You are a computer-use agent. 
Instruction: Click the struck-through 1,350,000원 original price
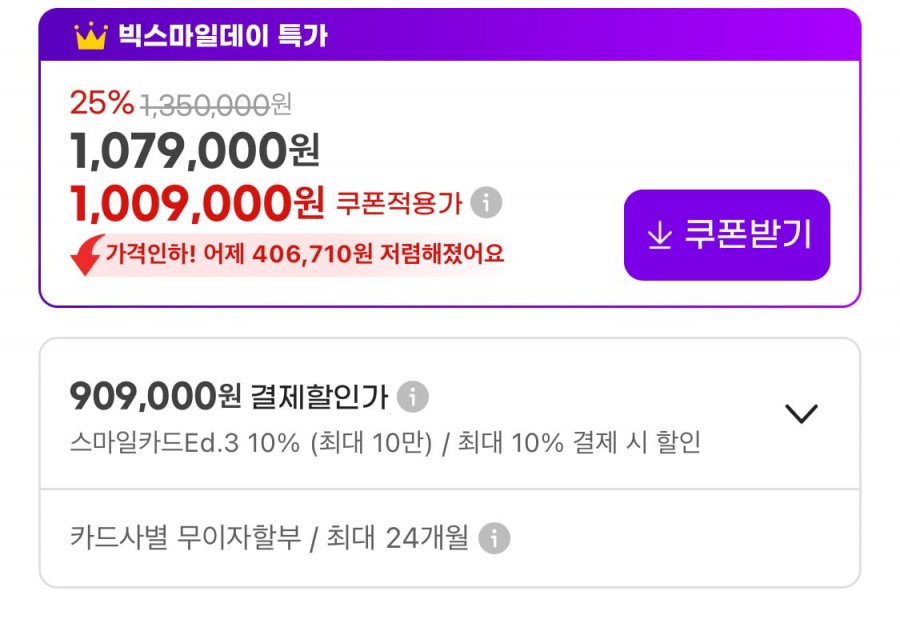click(216, 105)
